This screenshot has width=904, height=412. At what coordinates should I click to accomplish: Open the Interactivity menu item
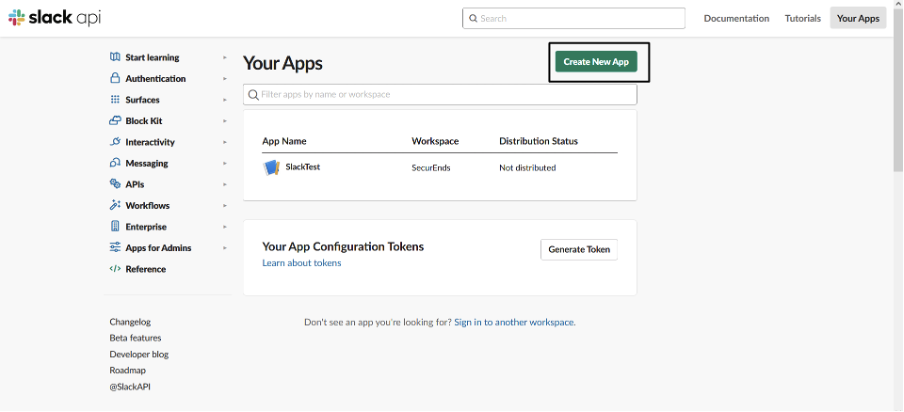(150, 142)
